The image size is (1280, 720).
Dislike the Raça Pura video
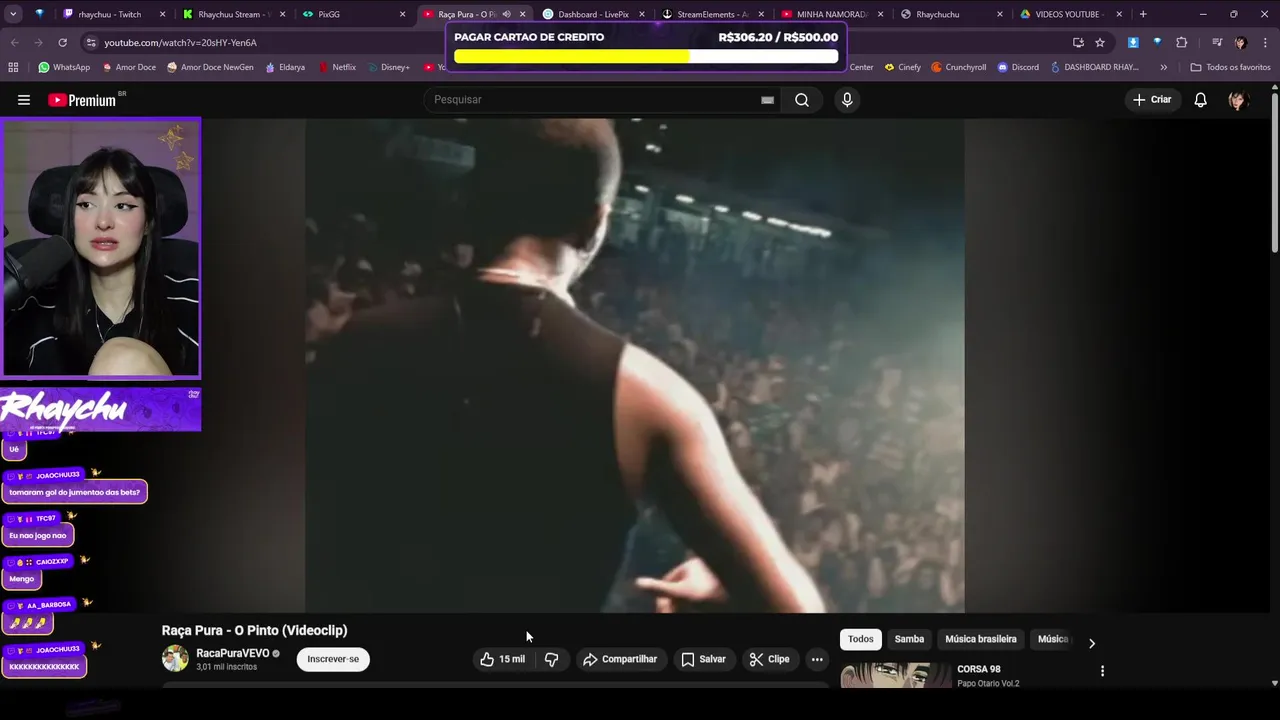pos(551,659)
